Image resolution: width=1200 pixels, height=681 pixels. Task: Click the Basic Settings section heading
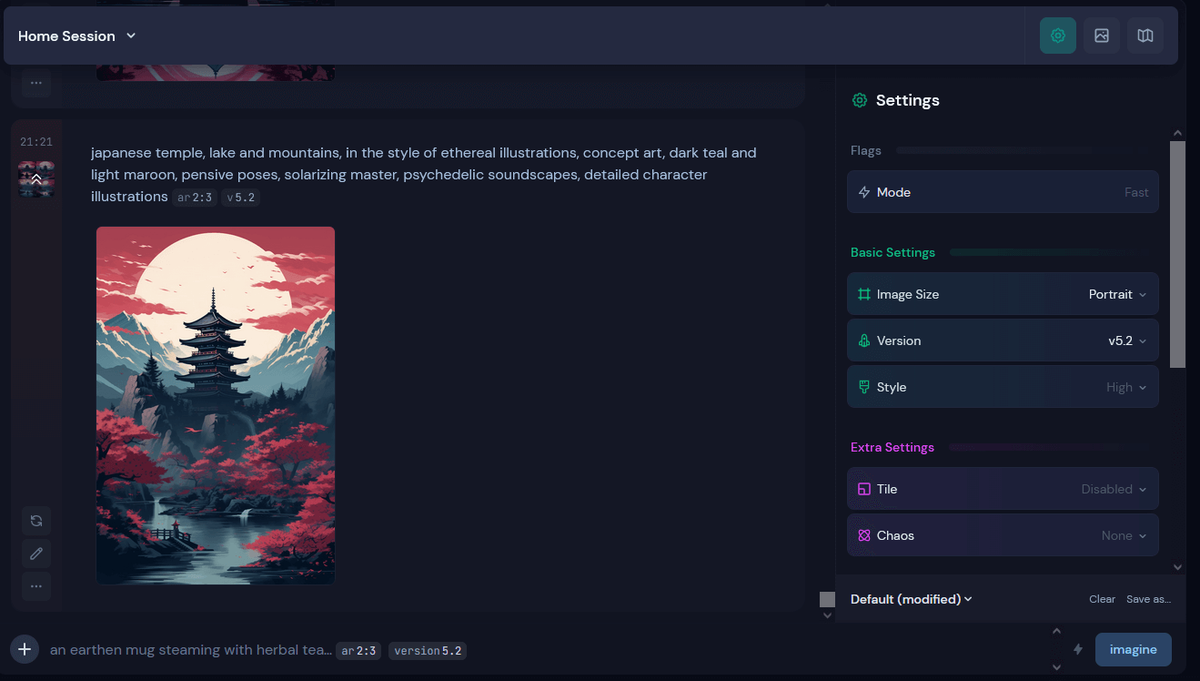click(x=893, y=252)
